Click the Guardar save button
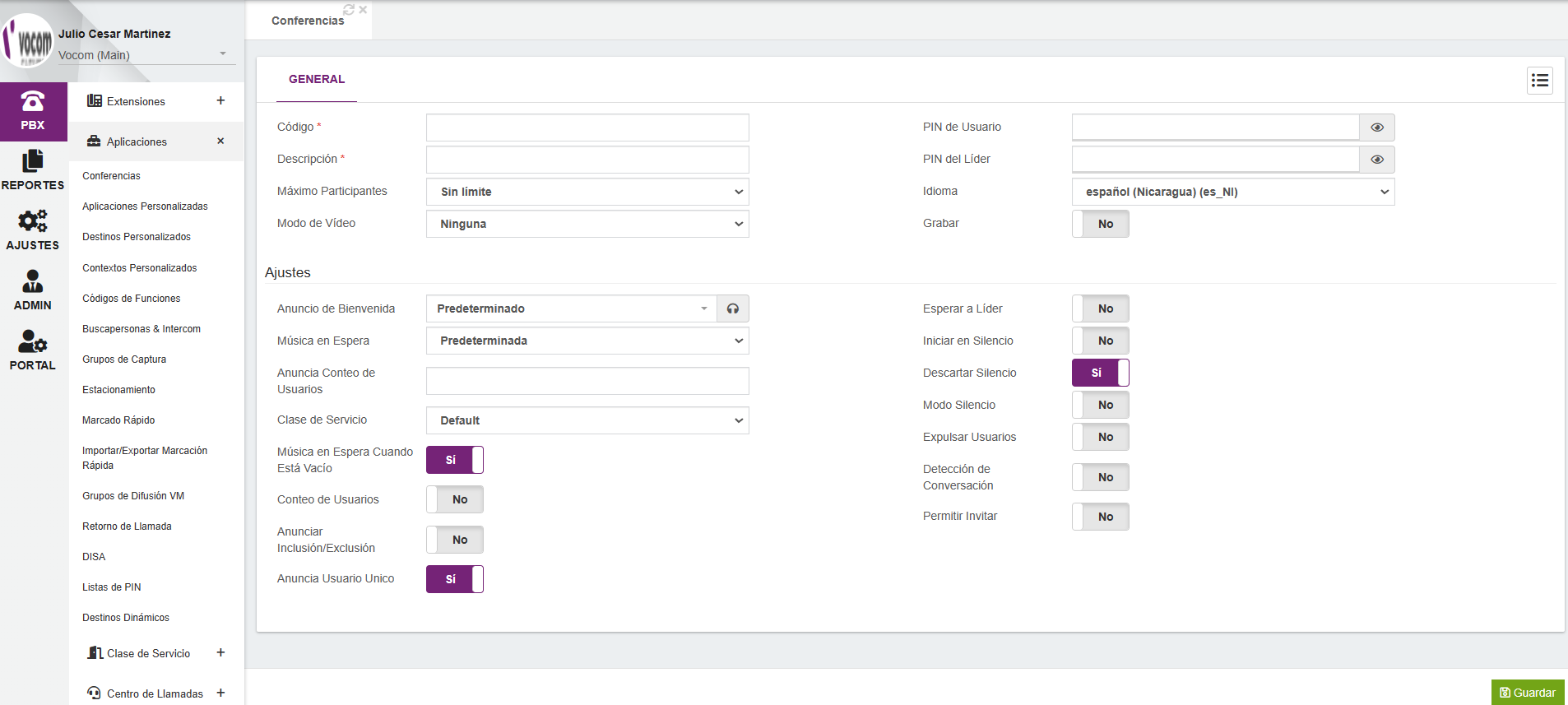Viewport: 1568px width, 705px height. (x=1528, y=693)
